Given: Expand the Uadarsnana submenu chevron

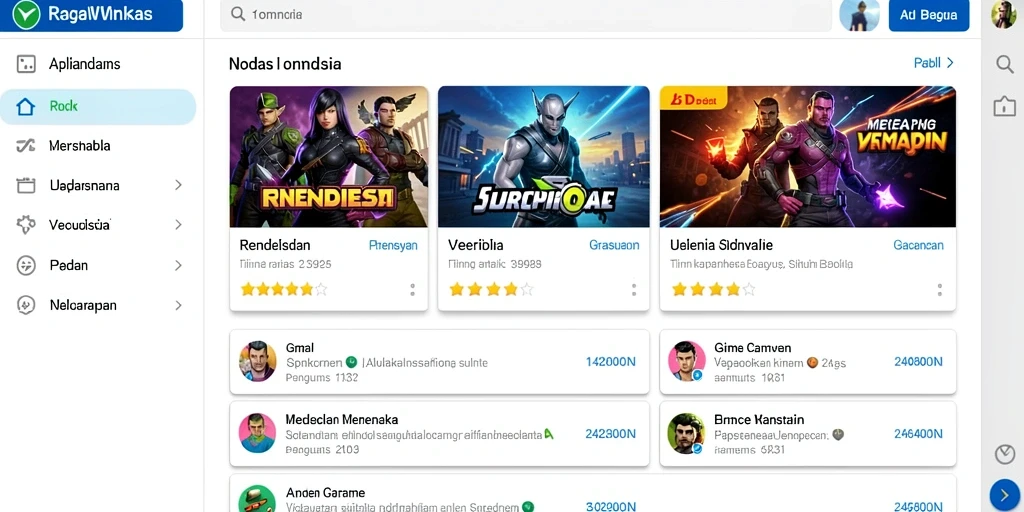Looking at the screenshot, I should (178, 185).
